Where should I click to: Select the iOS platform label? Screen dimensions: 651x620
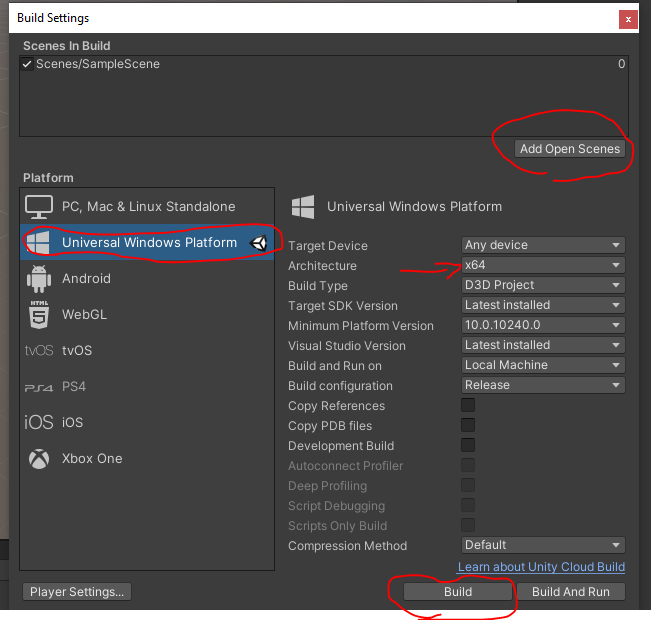pyautogui.click(x=72, y=422)
